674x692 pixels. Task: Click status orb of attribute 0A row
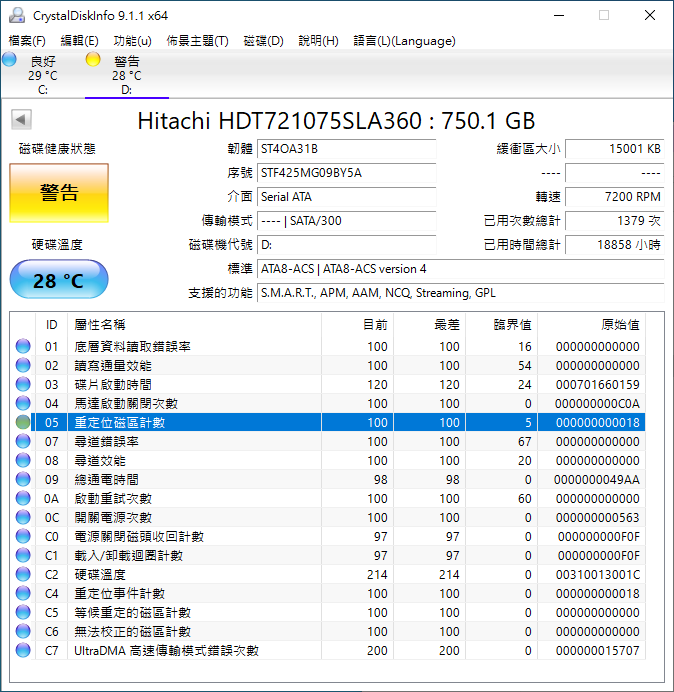coord(23,498)
